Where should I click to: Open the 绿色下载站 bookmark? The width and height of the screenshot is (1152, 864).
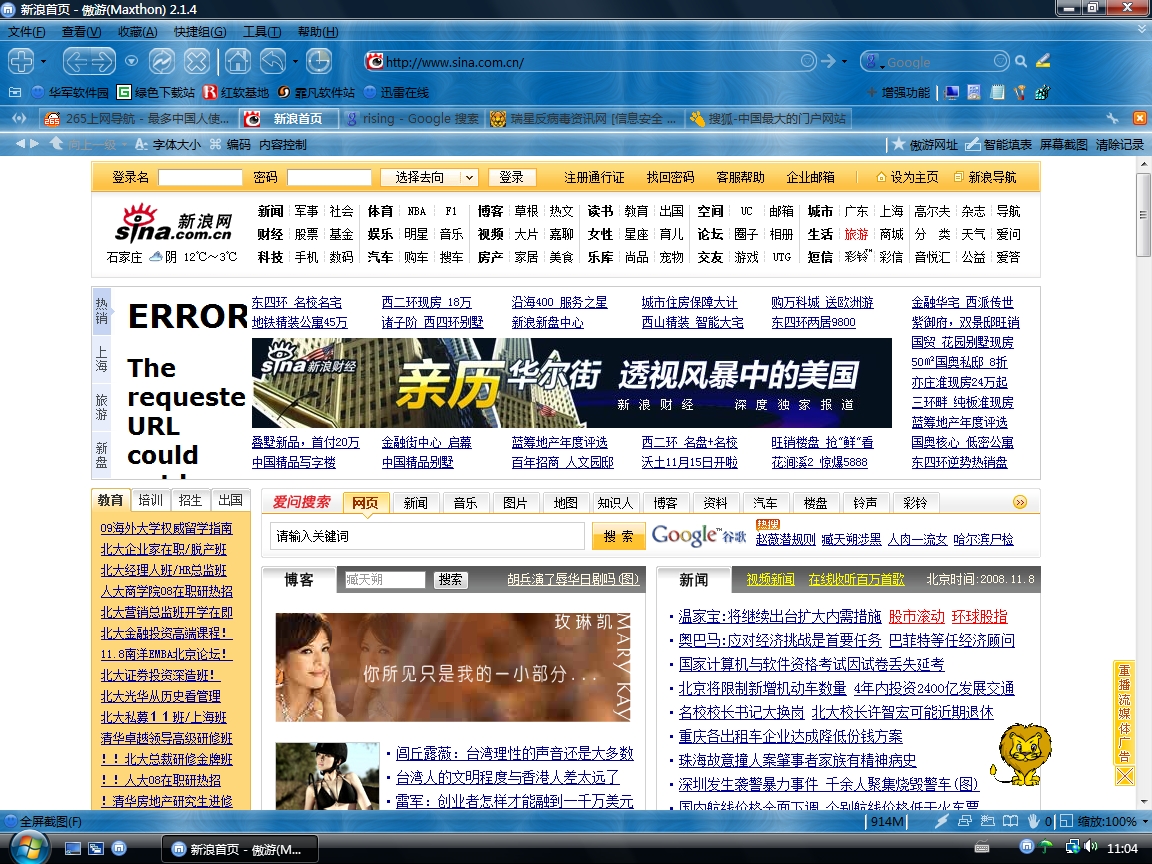(156, 93)
